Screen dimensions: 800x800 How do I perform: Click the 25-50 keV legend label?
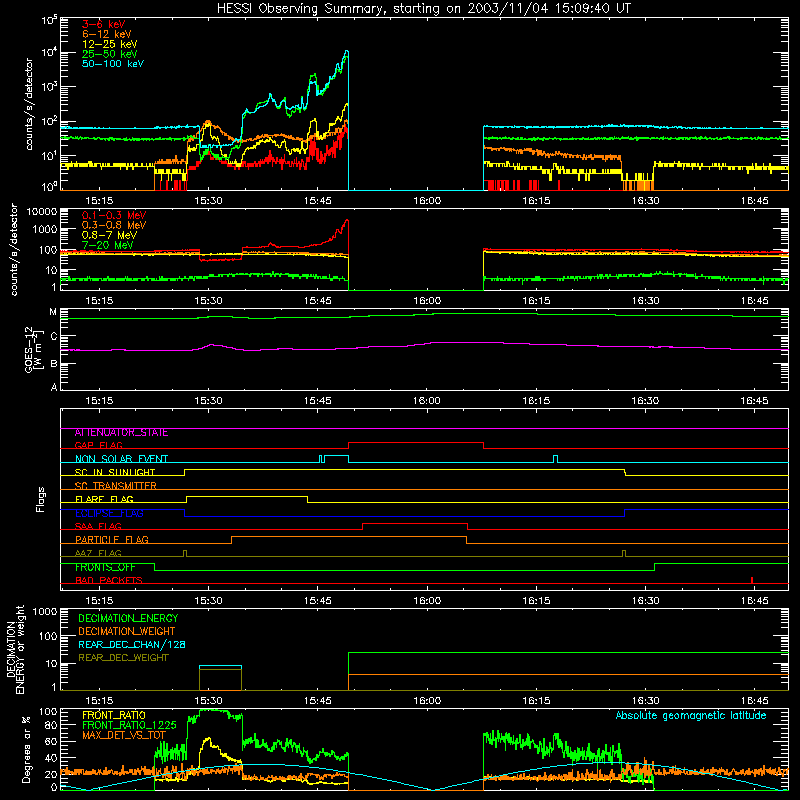coord(110,54)
